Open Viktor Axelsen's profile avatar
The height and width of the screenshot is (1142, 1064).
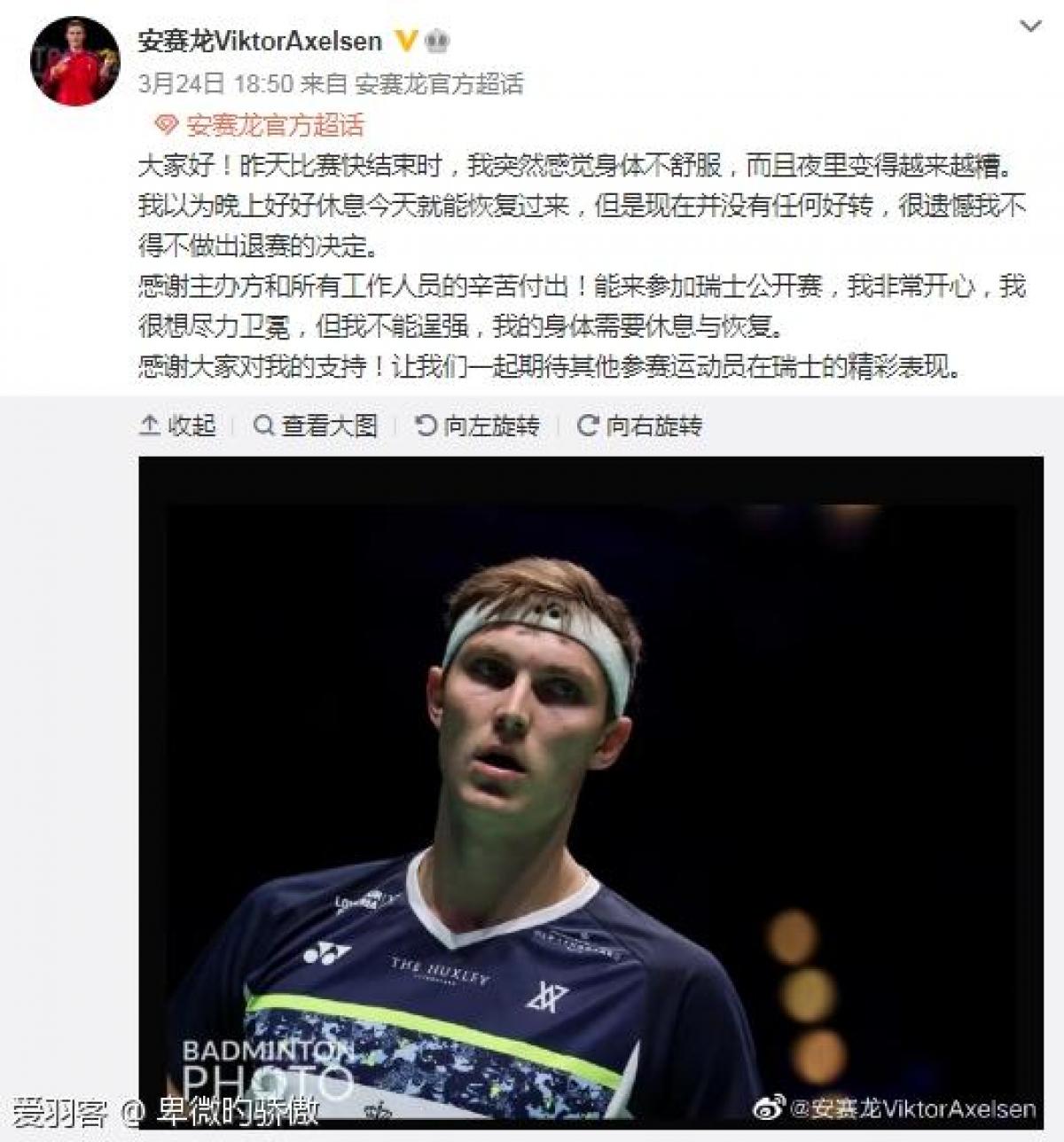[x=74, y=61]
